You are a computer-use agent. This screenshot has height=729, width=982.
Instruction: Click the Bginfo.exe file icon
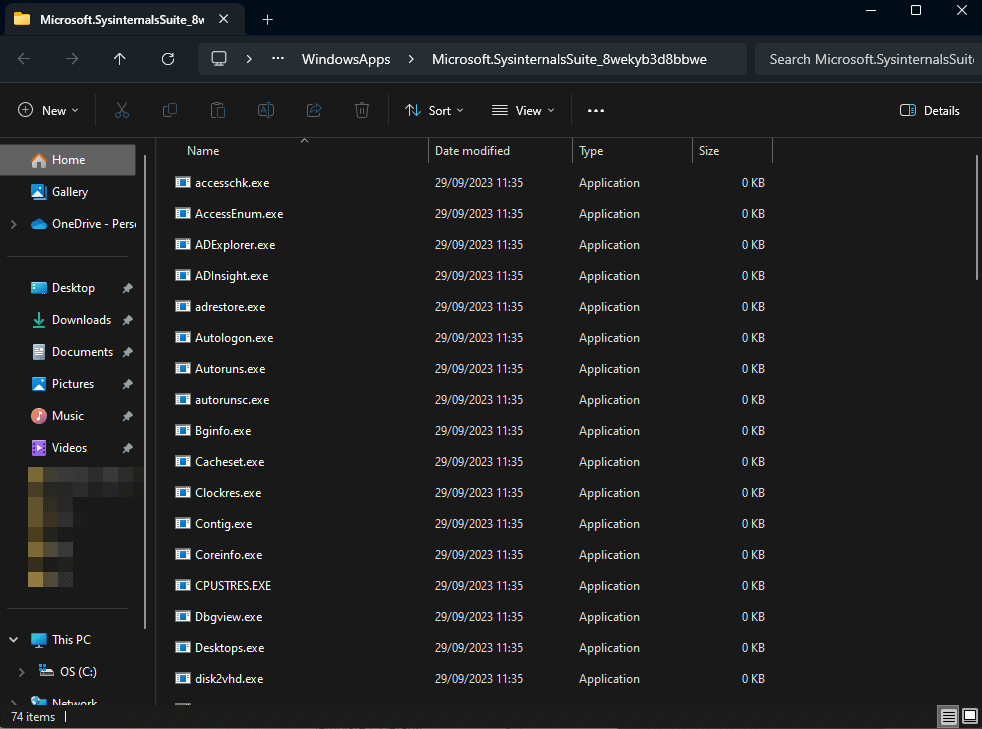tap(183, 431)
